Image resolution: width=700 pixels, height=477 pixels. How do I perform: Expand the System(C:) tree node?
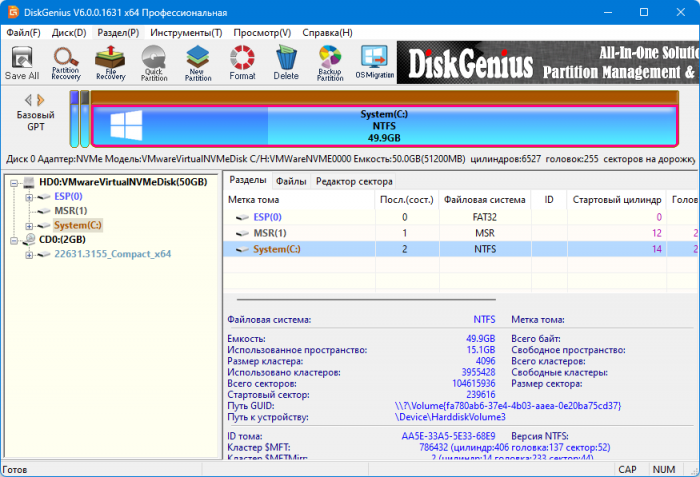coord(29,226)
